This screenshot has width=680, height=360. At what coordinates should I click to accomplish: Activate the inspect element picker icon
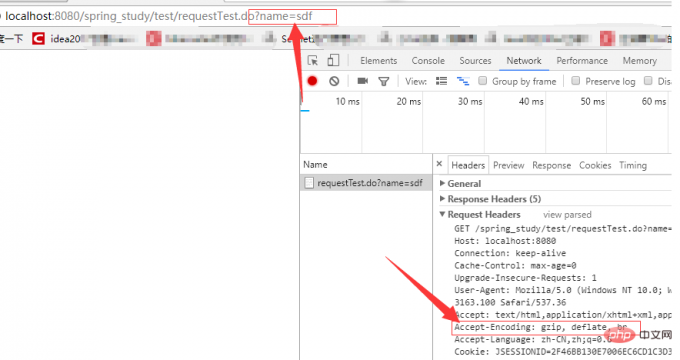tap(312, 60)
